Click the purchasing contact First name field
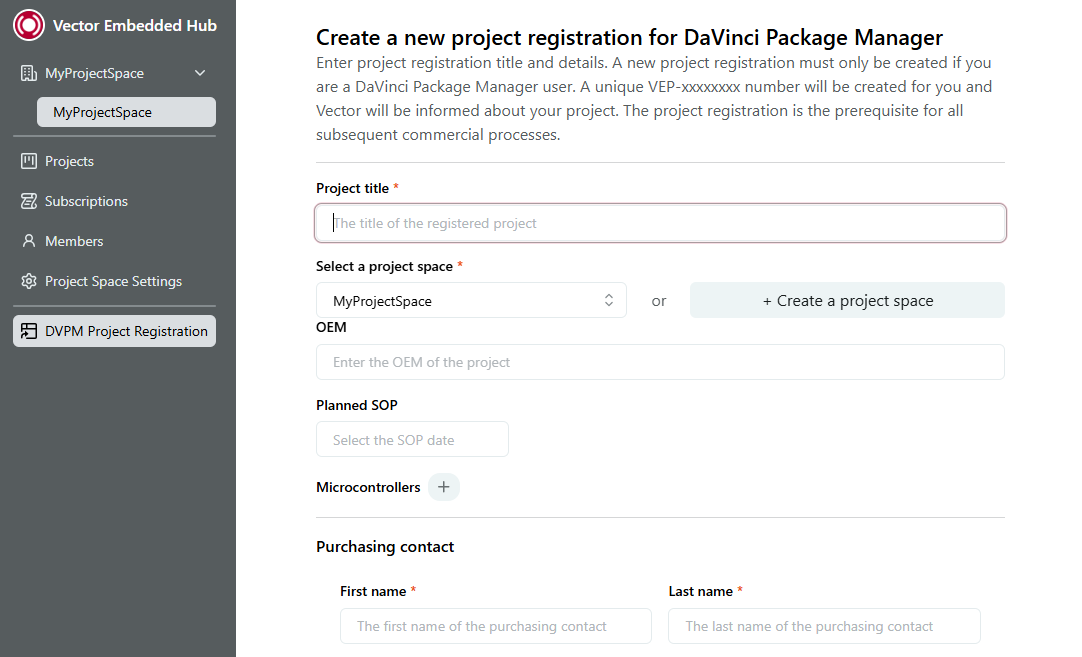The image size is (1082, 657). (495, 626)
